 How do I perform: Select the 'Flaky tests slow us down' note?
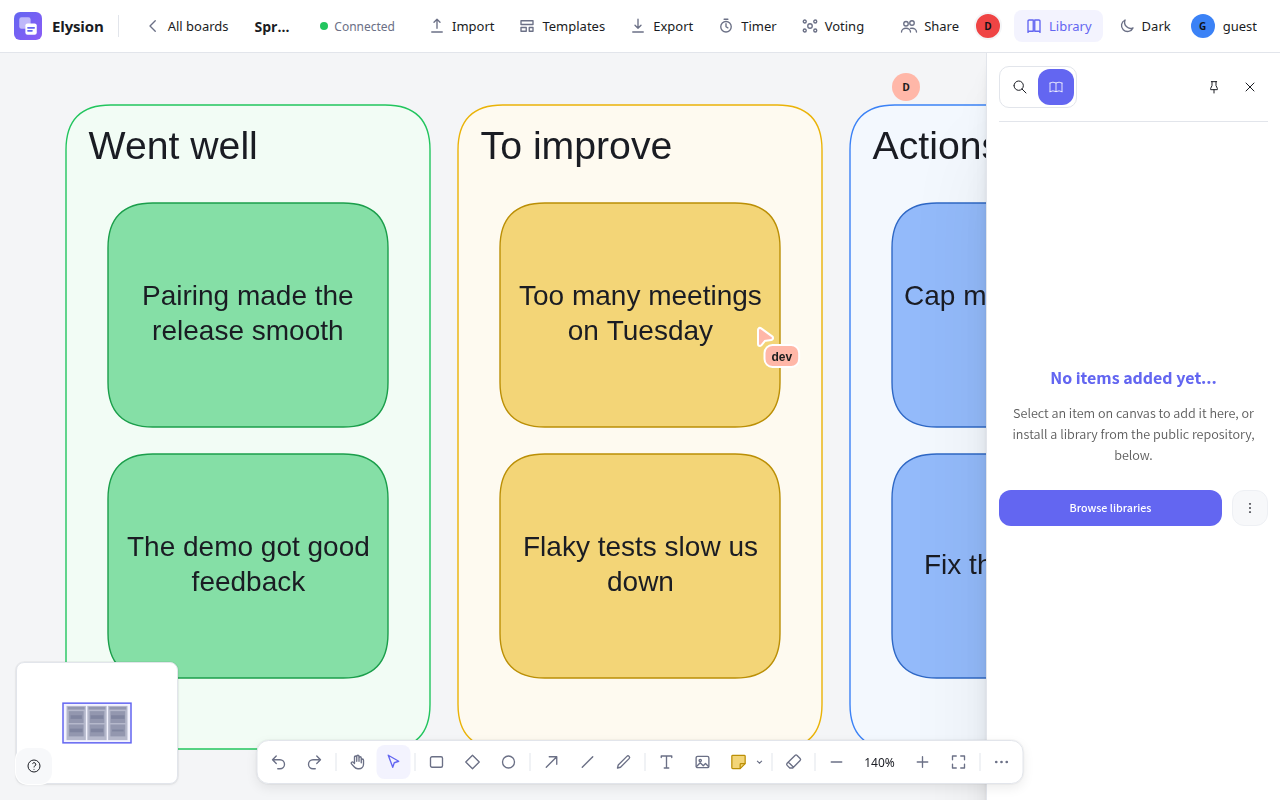(x=640, y=566)
